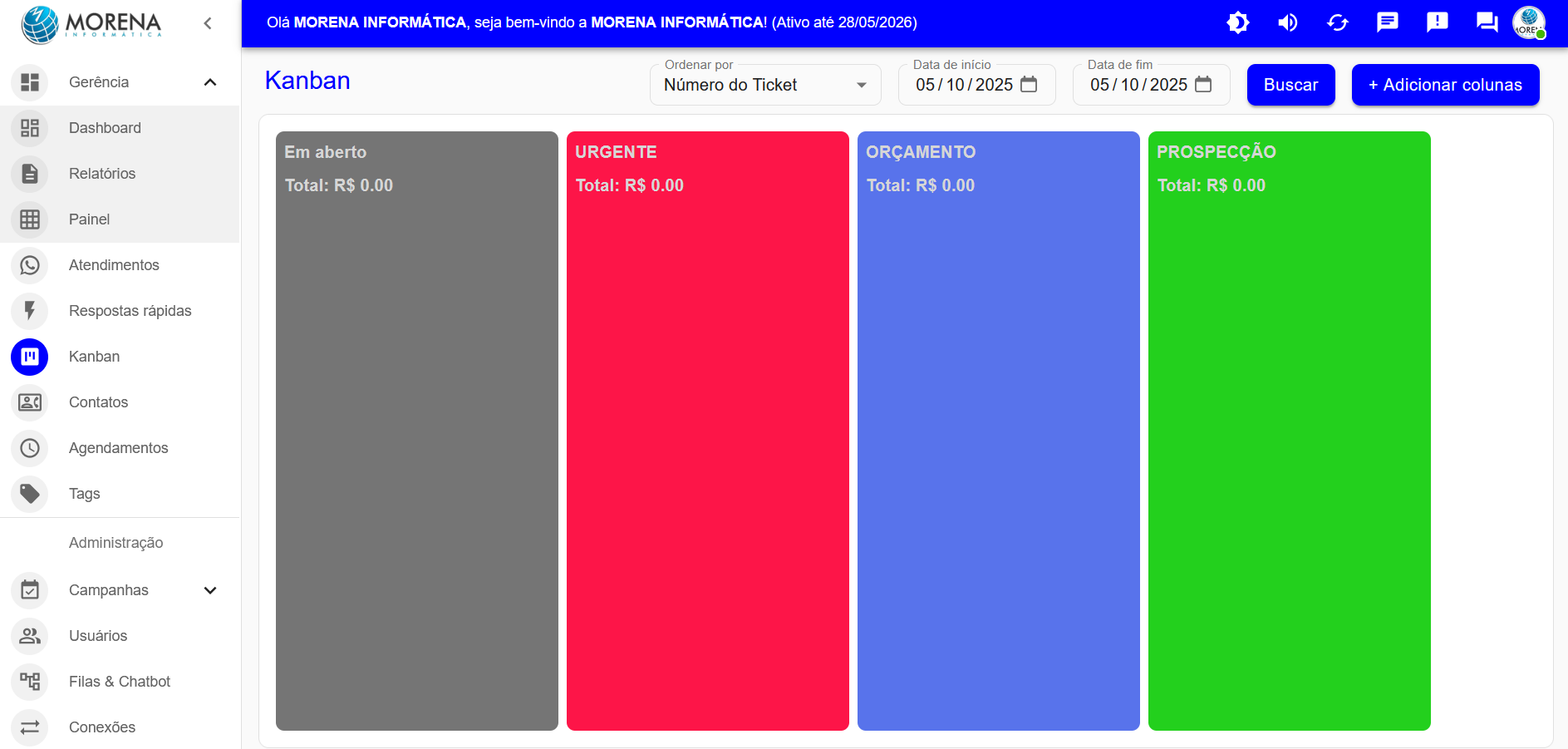This screenshot has height=749, width=1568.
Task: Collapse the sidebar with the left chevron
Action: click(x=208, y=23)
